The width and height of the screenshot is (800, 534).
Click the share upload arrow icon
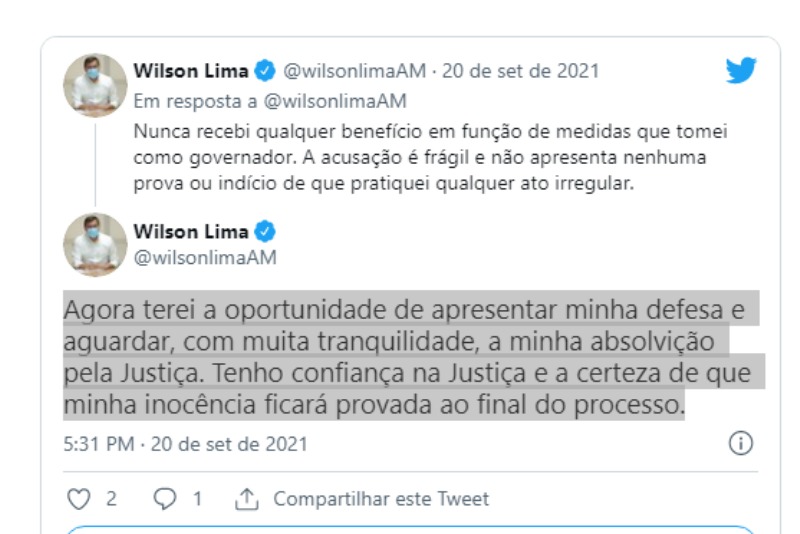[x=247, y=499]
